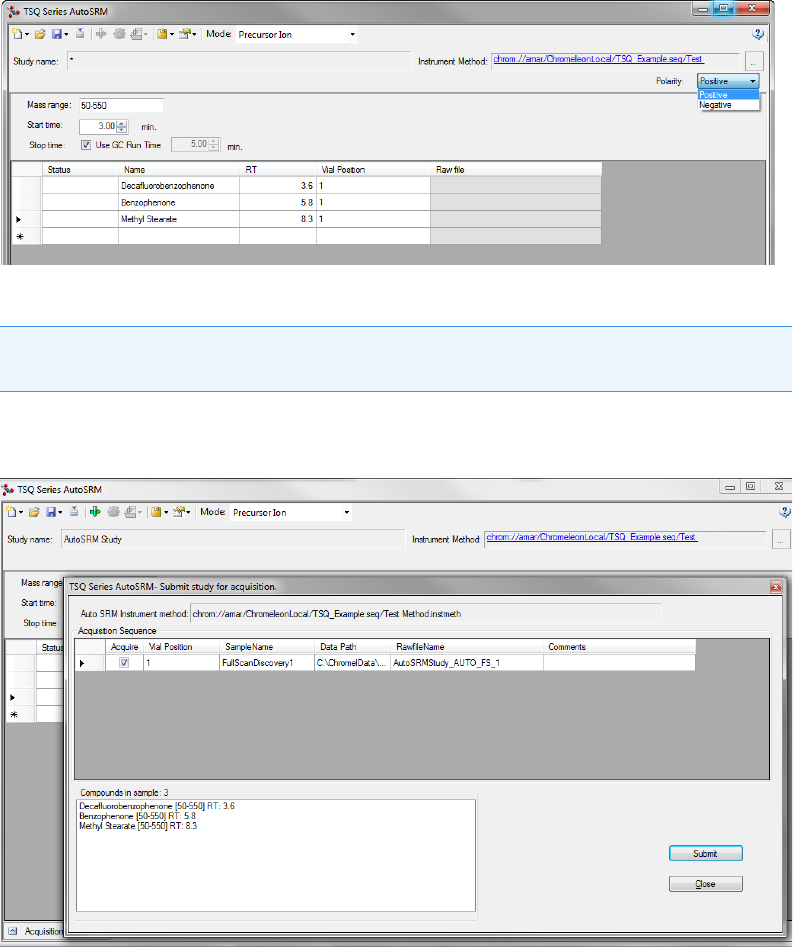Click RT cell 8.3 in compound table
The image size is (793, 947).
[x=278, y=219]
